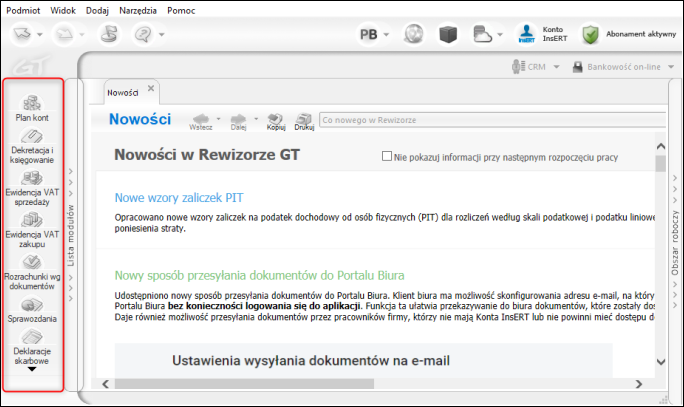Screen dimensions: 684x407
Task: Click 'Co nowego w Rewizorze' address field
Action: point(492,120)
